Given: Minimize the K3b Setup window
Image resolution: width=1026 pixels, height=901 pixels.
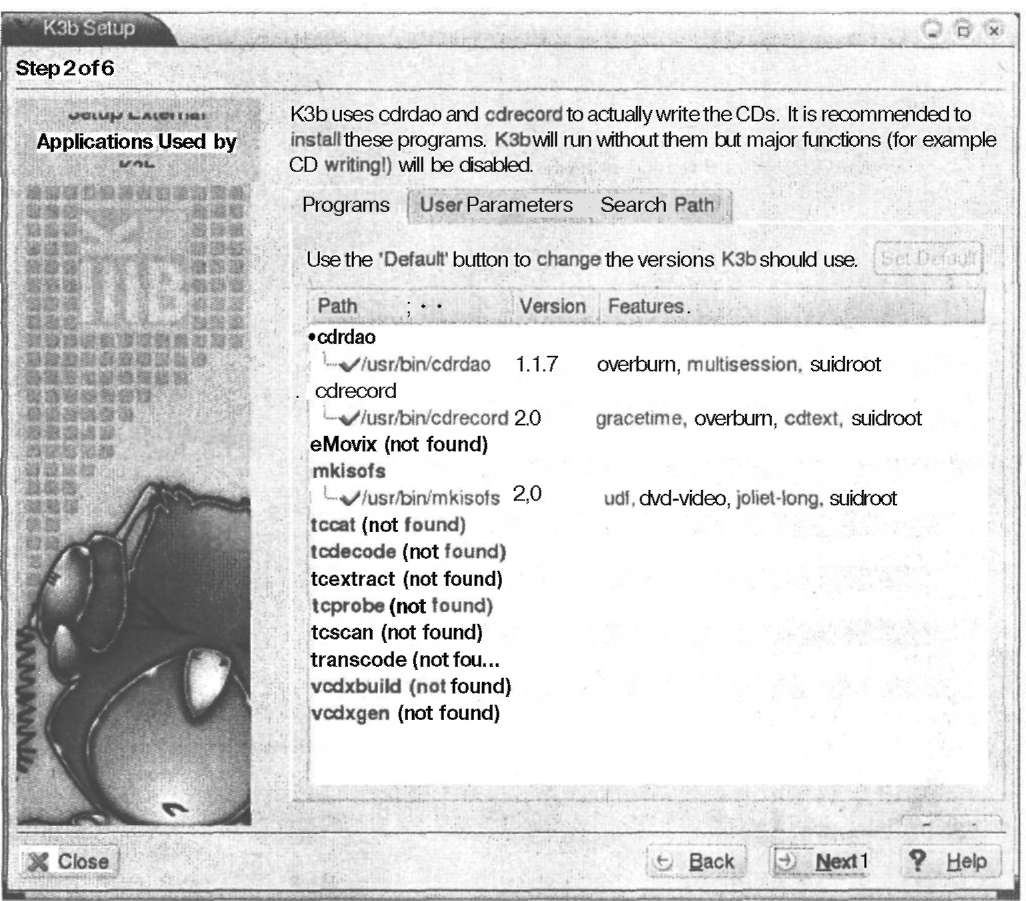Looking at the screenshot, I should click(x=932, y=29).
